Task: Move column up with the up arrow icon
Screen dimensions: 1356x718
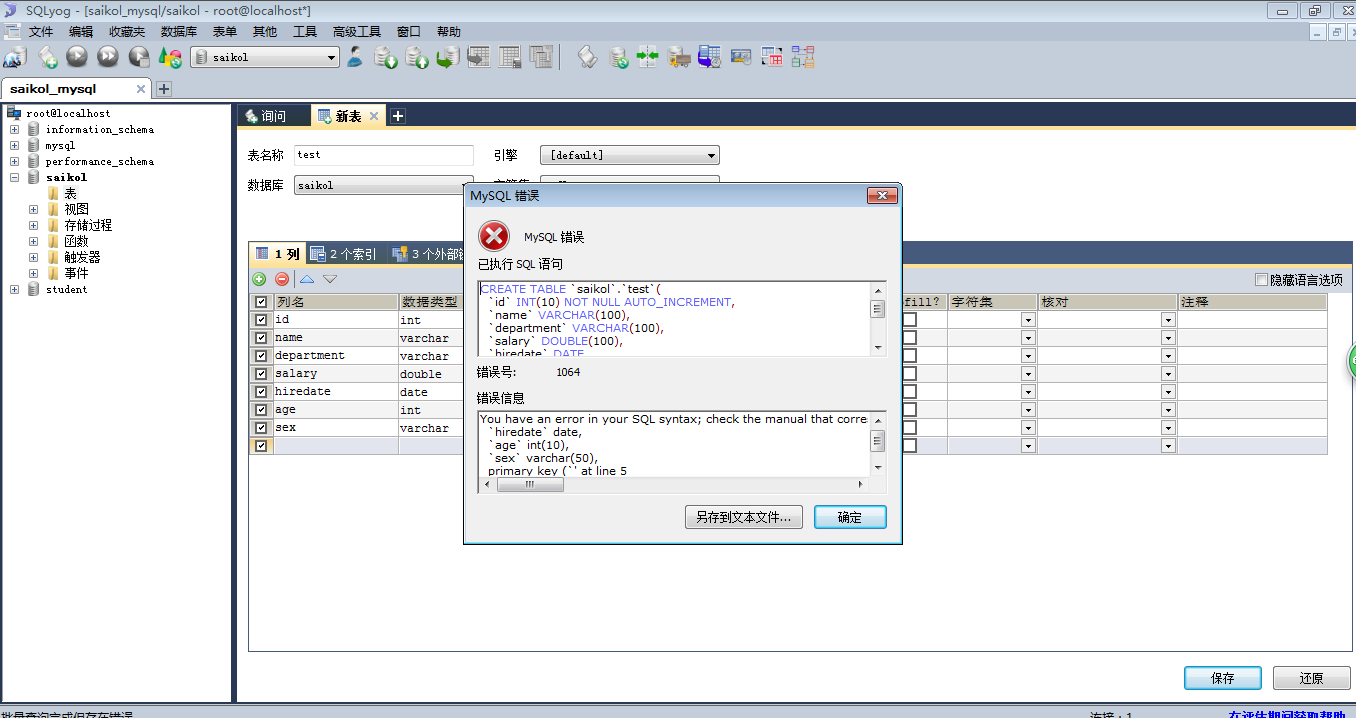Action: click(306, 278)
